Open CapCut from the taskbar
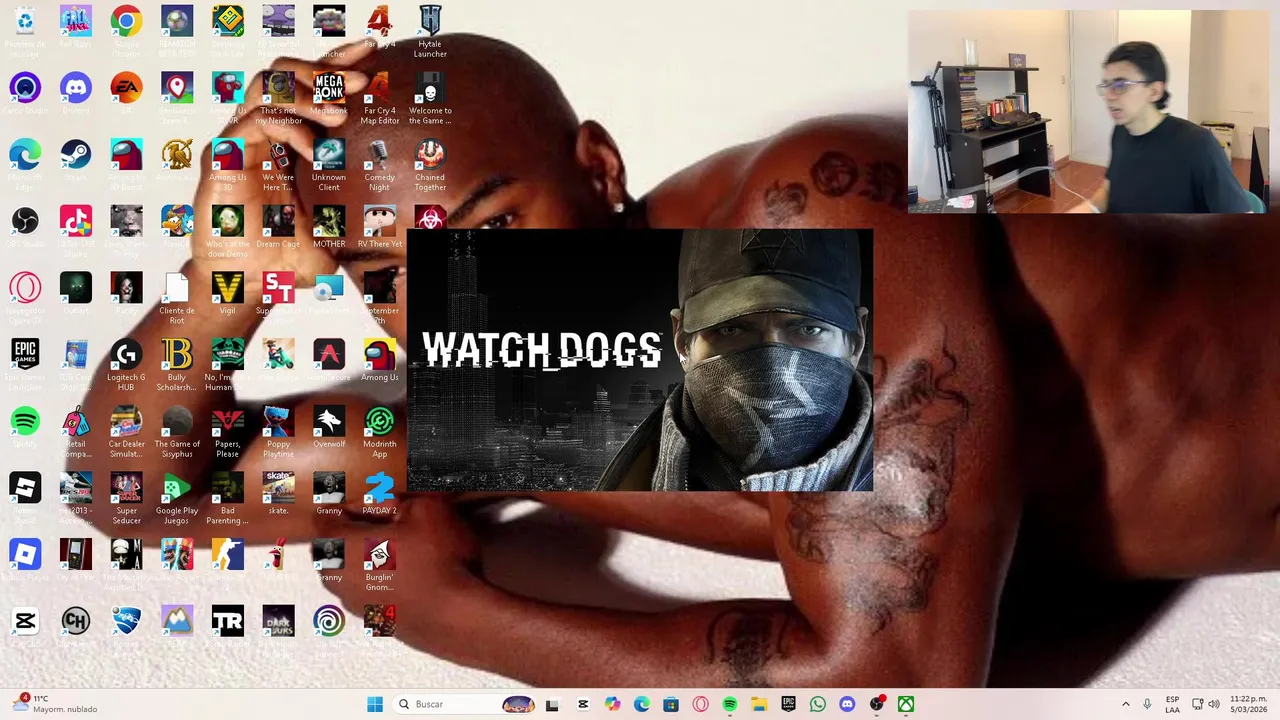This screenshot has width=1280, height=720. pos(583,704)
